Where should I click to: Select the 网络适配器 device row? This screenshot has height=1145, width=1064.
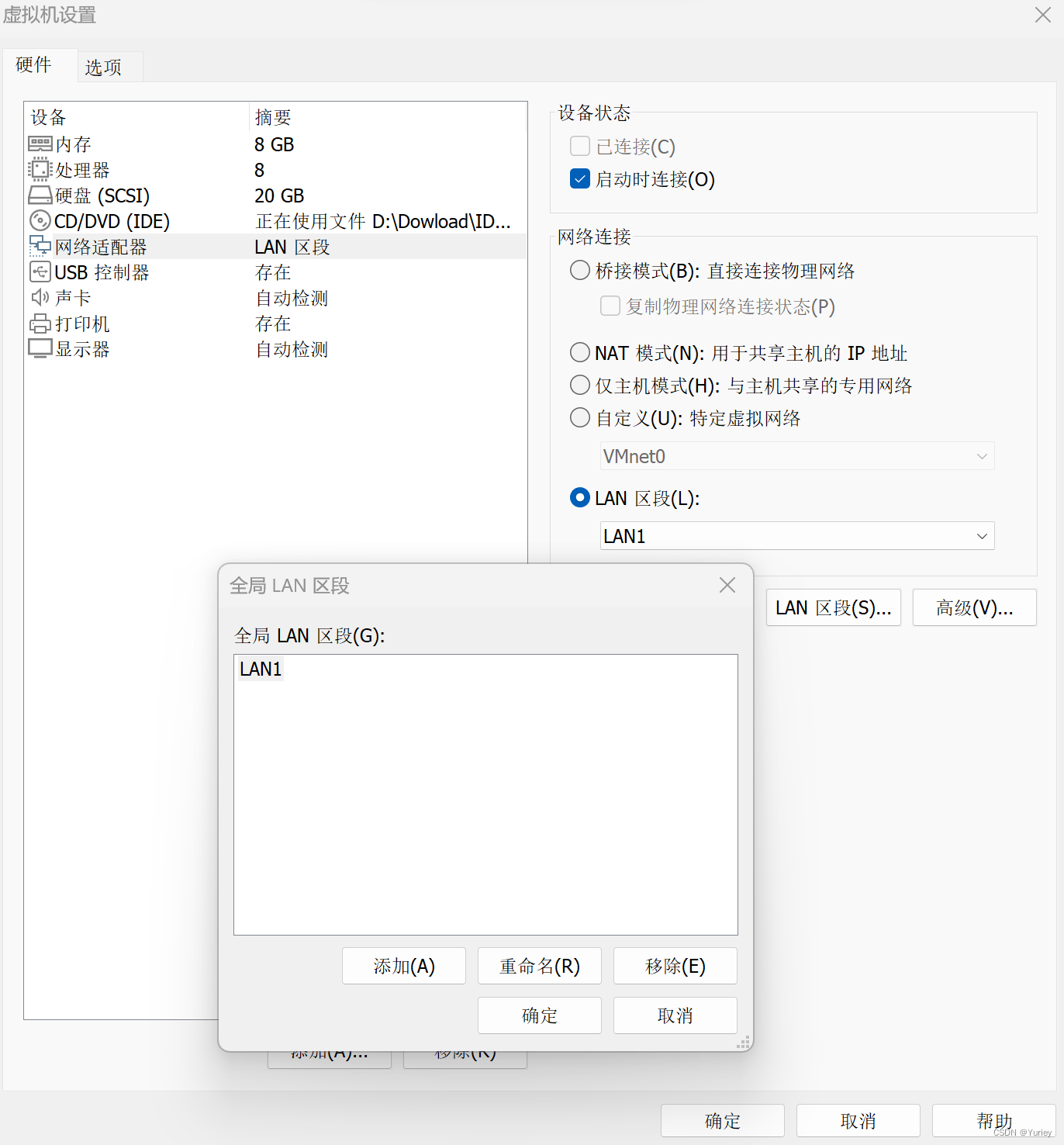[x=276, y=247]
